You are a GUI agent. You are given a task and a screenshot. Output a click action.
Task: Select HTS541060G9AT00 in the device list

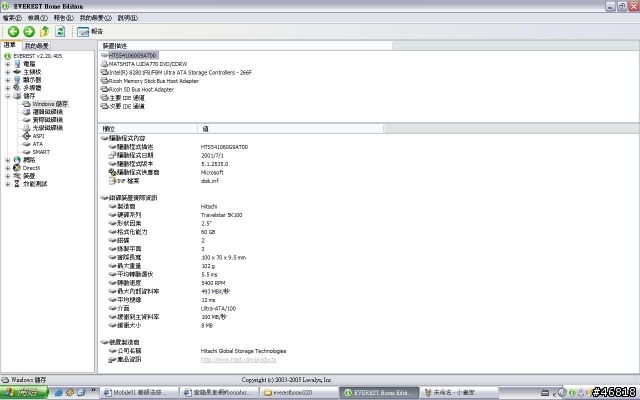click(132, 56)
